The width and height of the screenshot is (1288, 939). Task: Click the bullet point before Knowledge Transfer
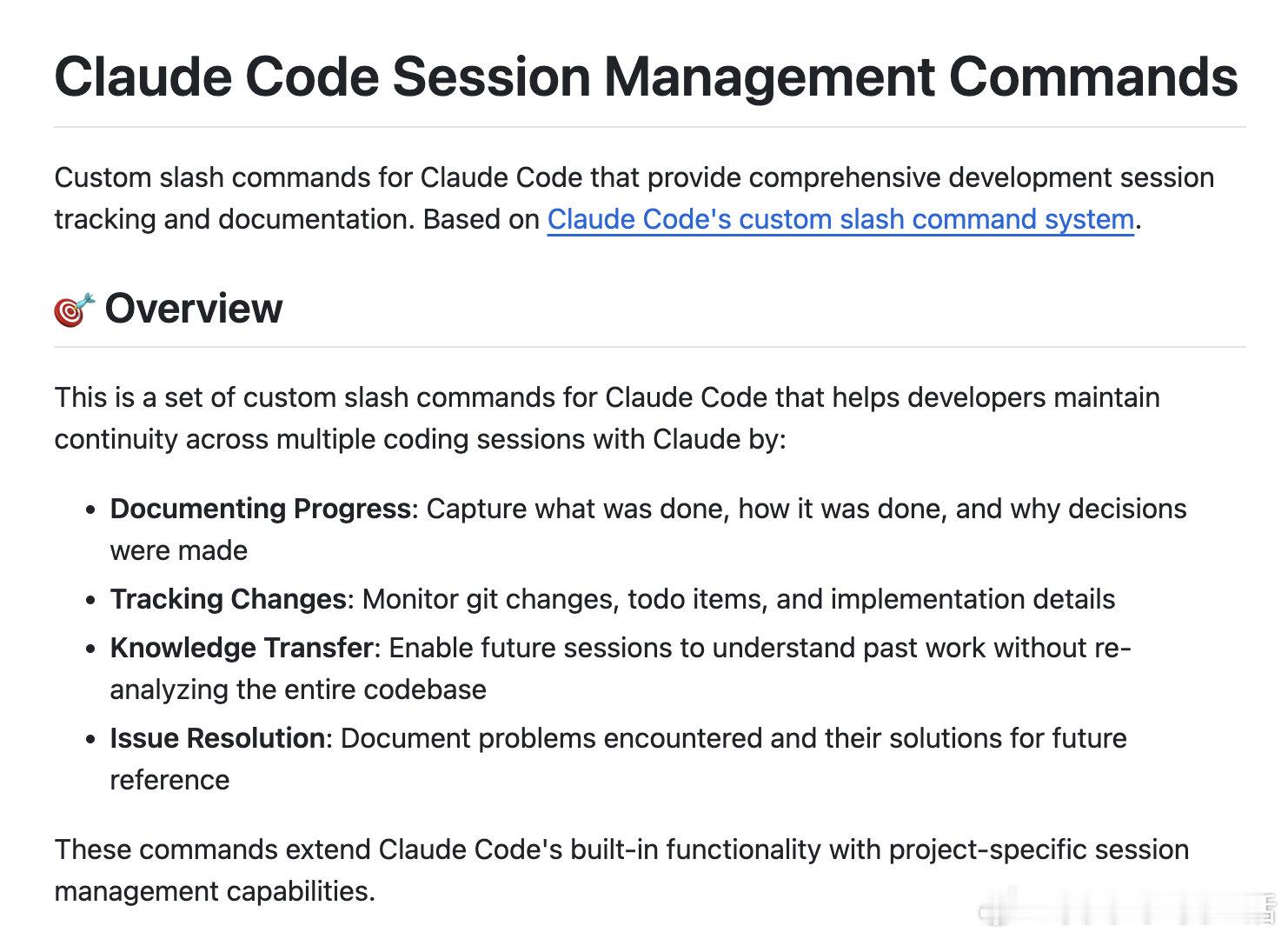90,649
